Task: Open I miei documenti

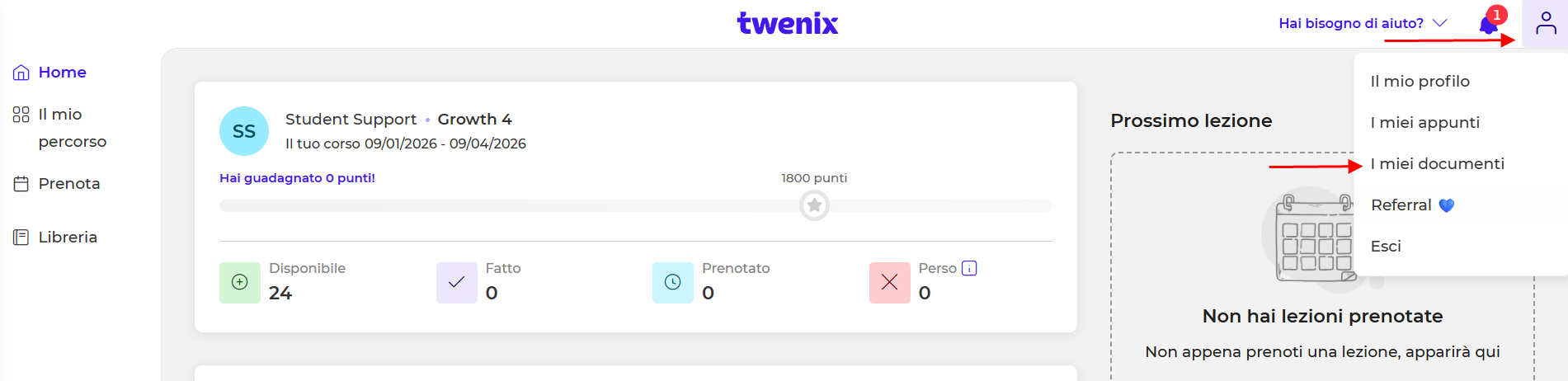Action: 1437,163
